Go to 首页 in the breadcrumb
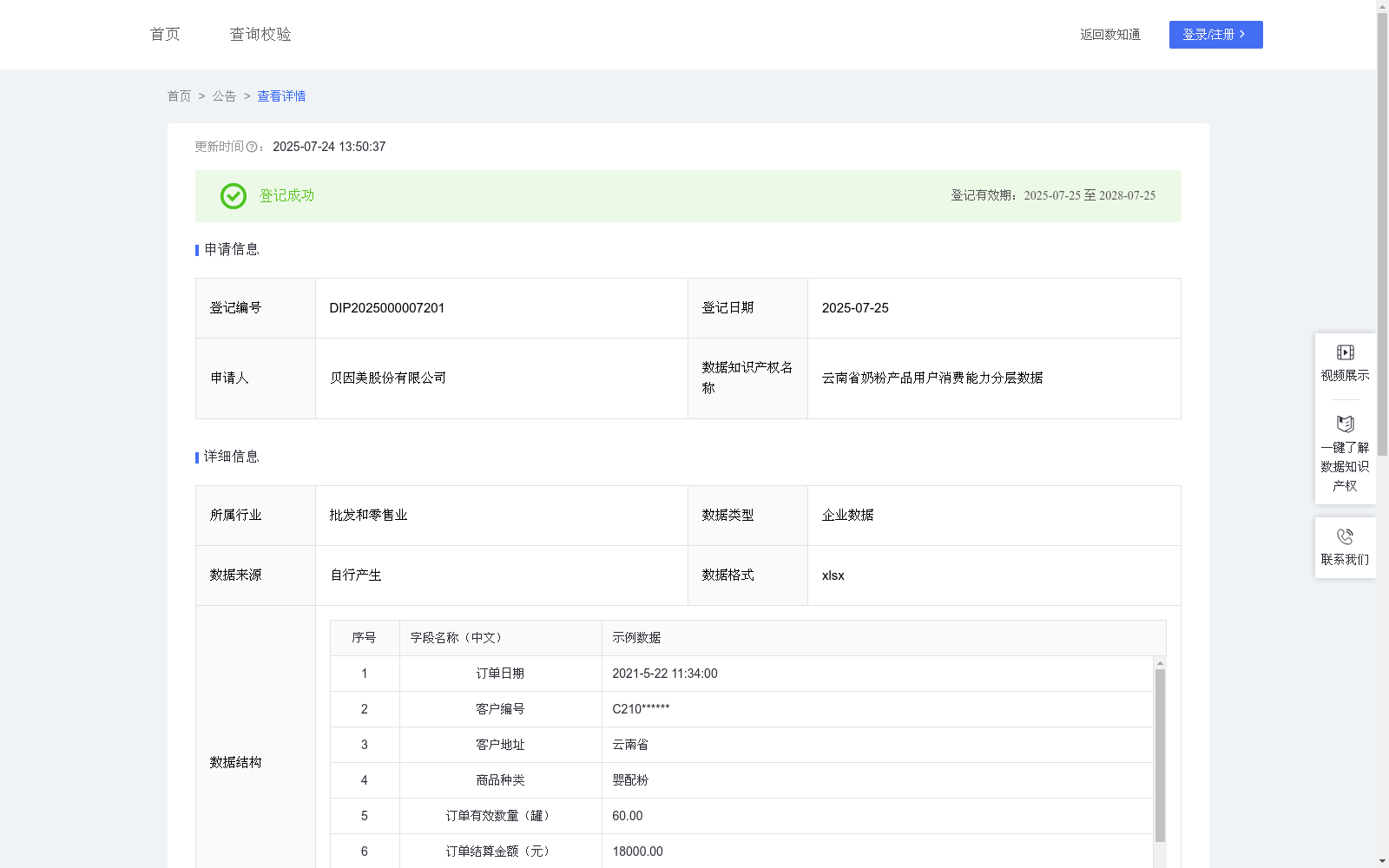 pyautogui.click(x=179, y=96)
